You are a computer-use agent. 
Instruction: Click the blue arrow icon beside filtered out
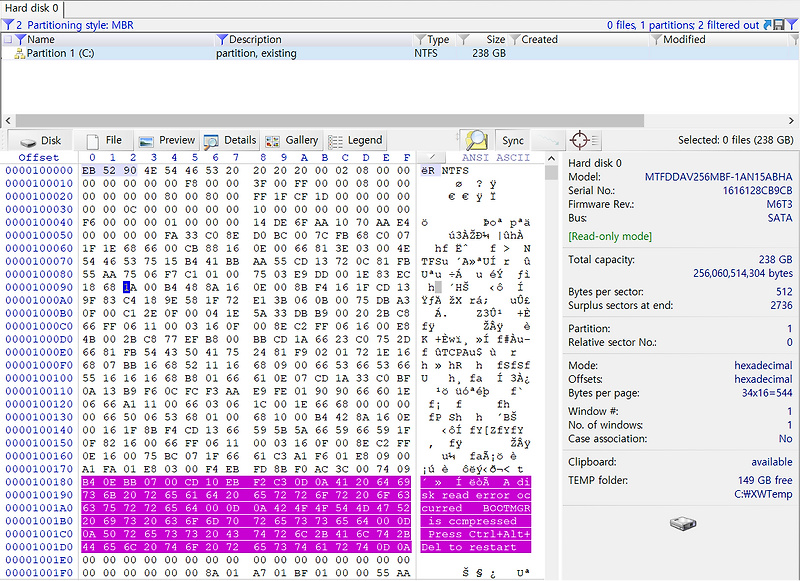tap(767, 24)
